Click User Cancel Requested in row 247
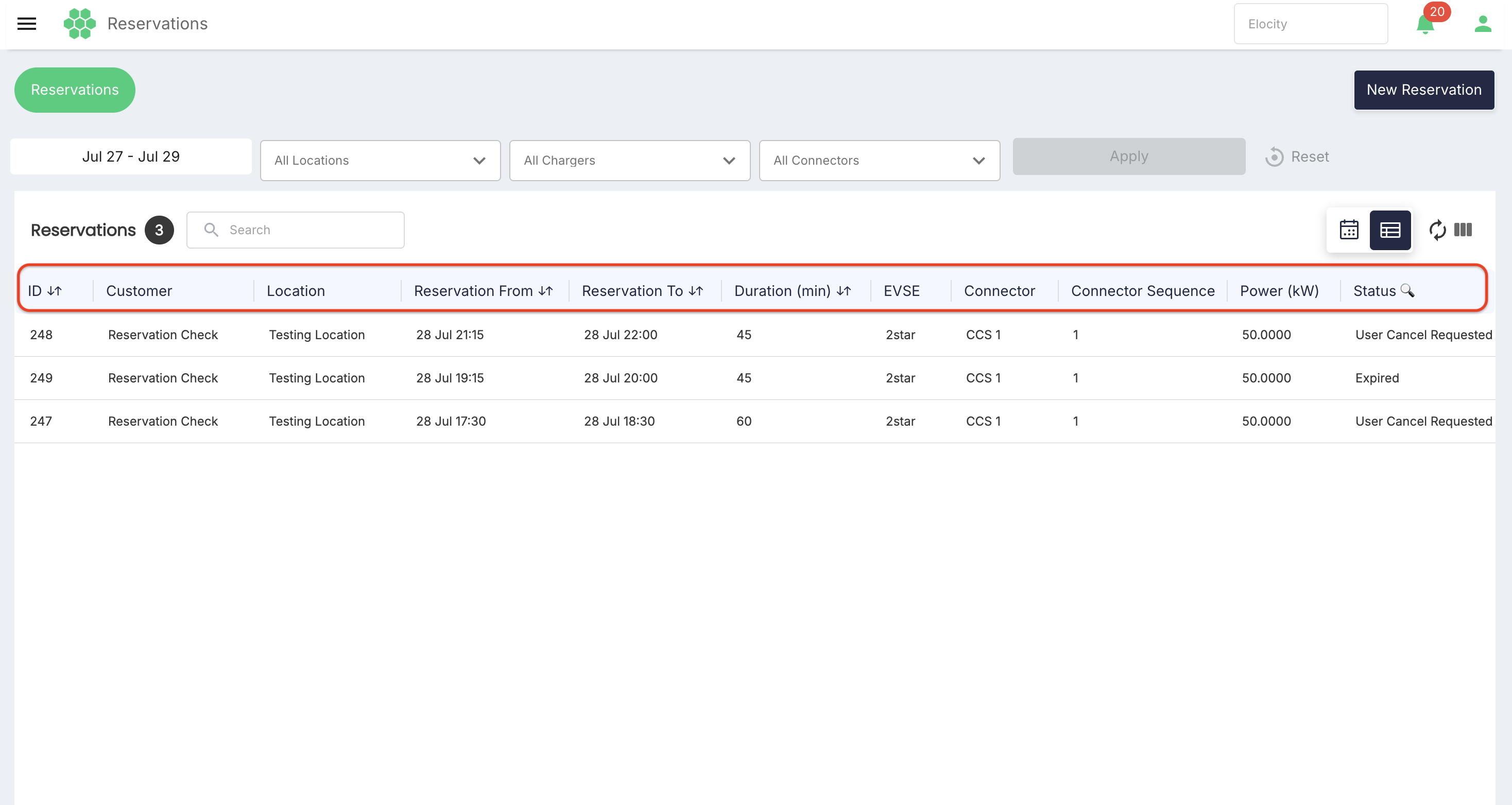1512x805 pixels. coord(1423,421)
